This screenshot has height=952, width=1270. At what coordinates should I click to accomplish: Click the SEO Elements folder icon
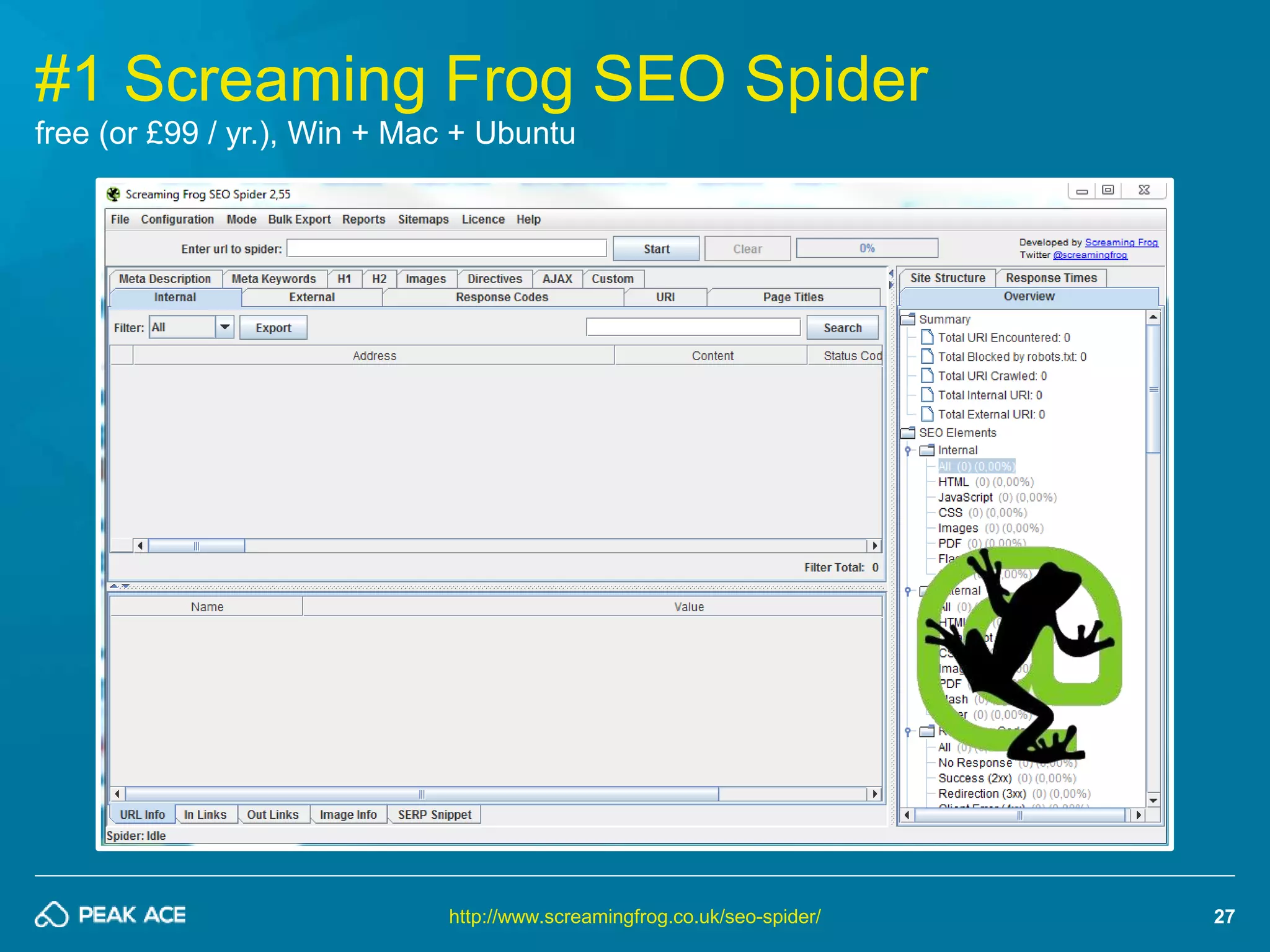click(x=908, y=433)
